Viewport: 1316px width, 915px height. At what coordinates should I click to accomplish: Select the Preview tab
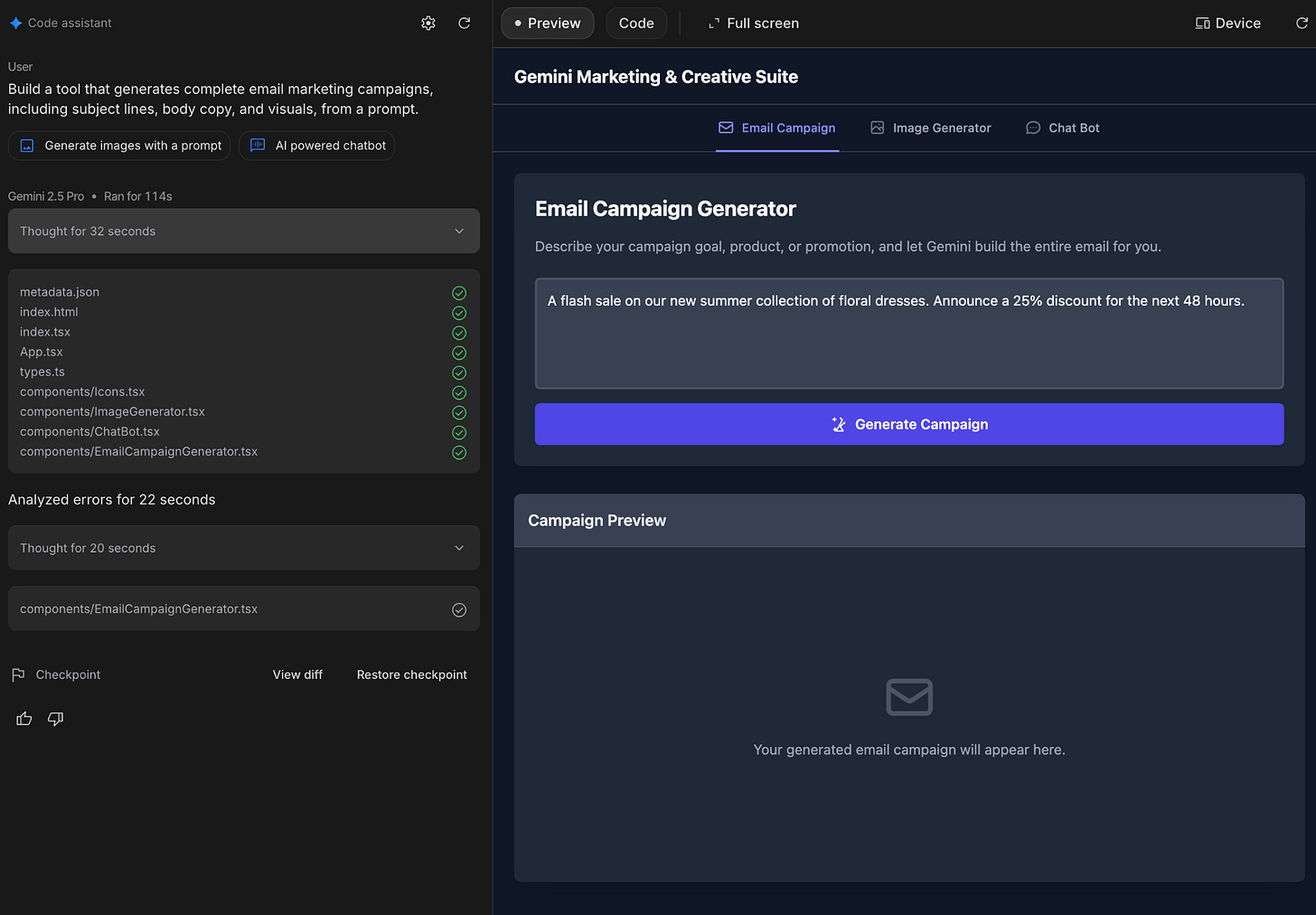548,24
